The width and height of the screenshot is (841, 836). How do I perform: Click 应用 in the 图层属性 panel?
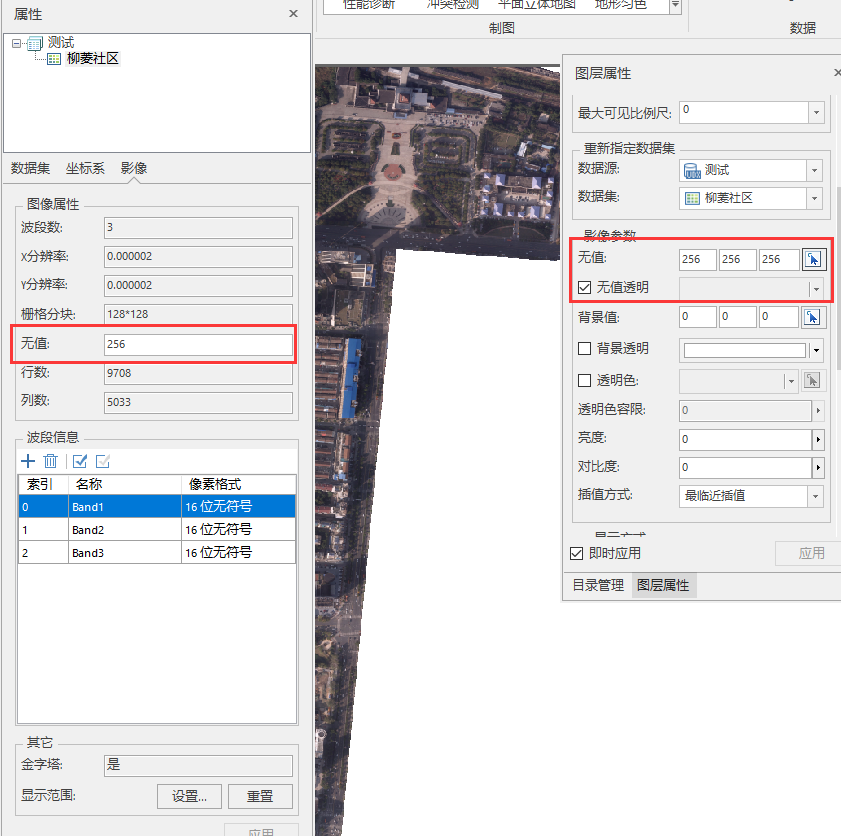(x=811, y=553)
